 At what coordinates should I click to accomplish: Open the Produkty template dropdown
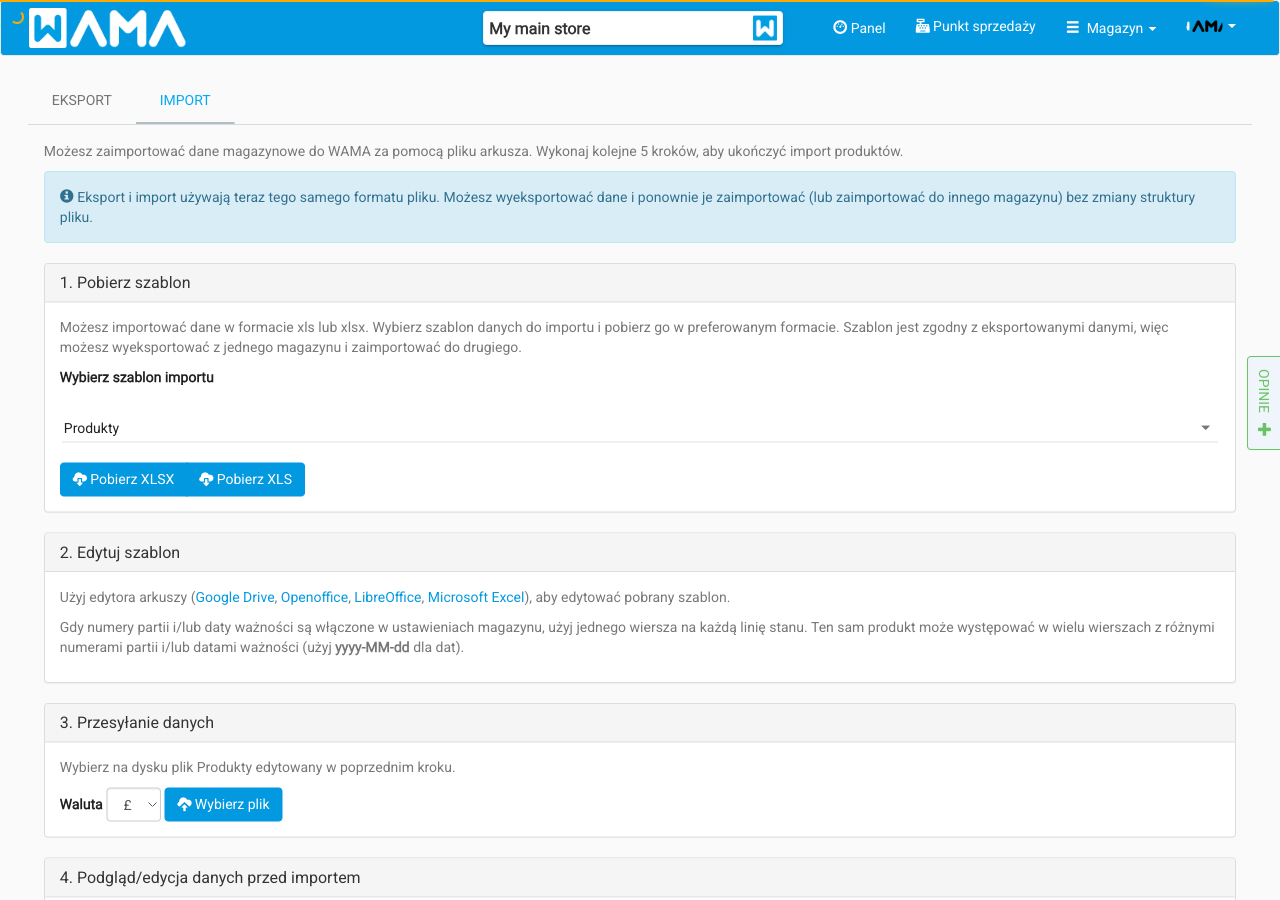640,428
